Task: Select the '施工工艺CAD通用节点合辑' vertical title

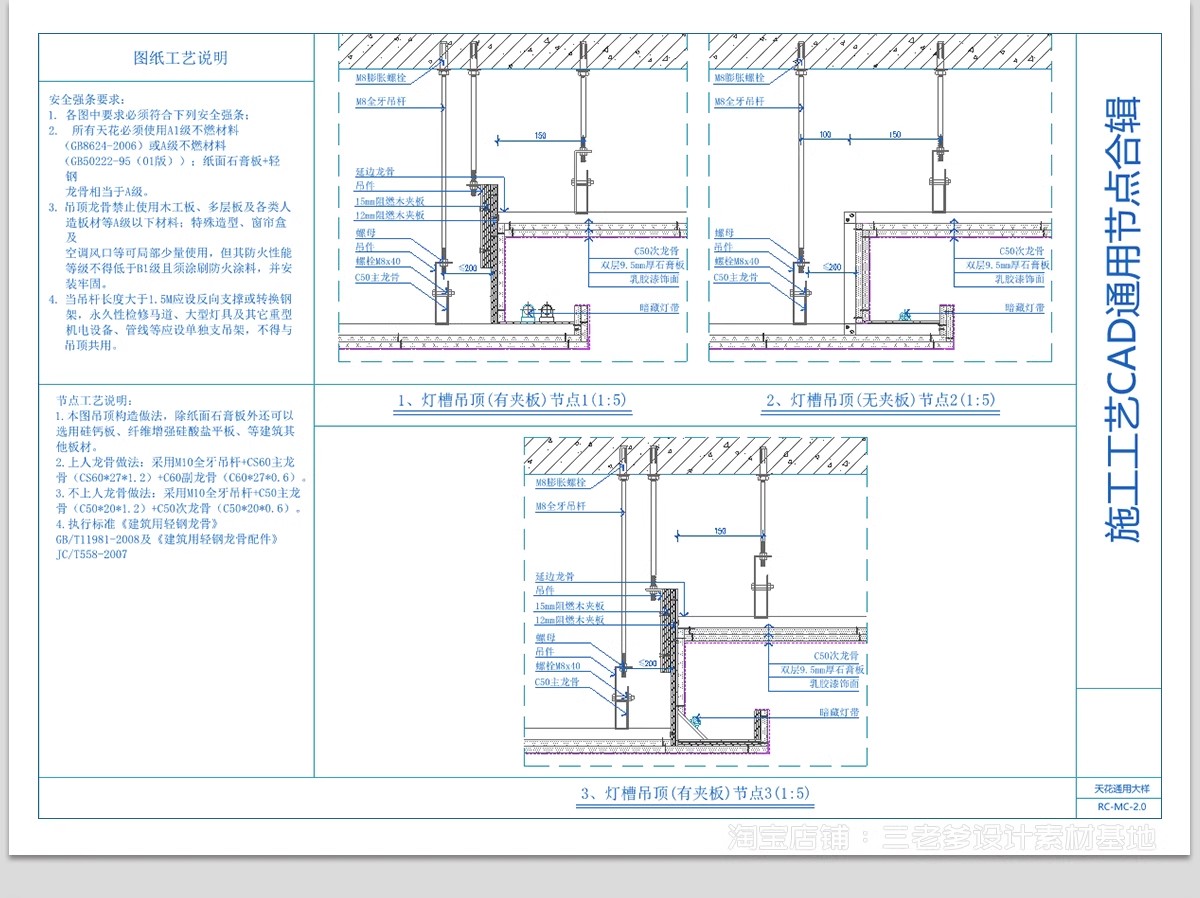Action: pyautogui.click(x=1125, y=318)
